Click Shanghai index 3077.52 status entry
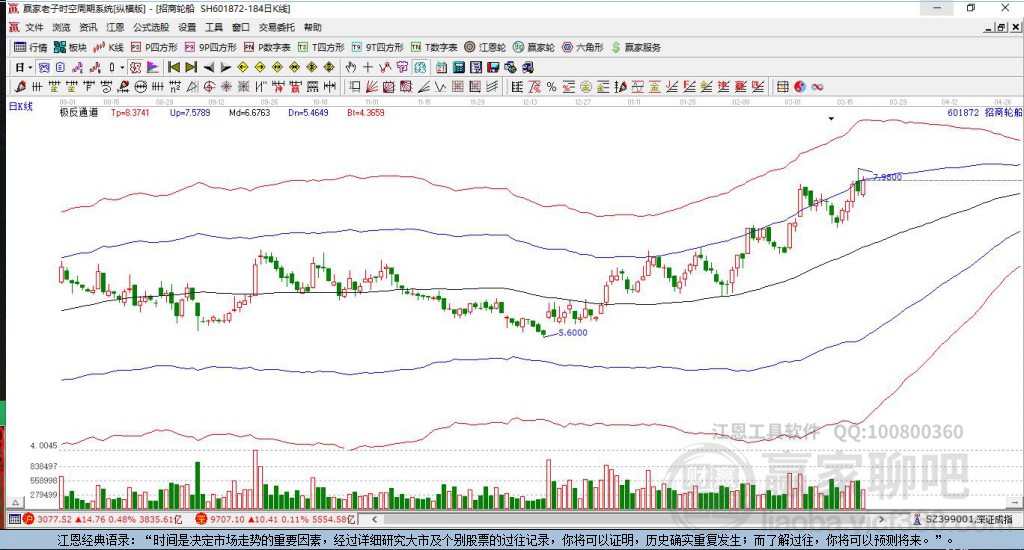This screenshot has width=1024, height=550. tap(104, 519)
